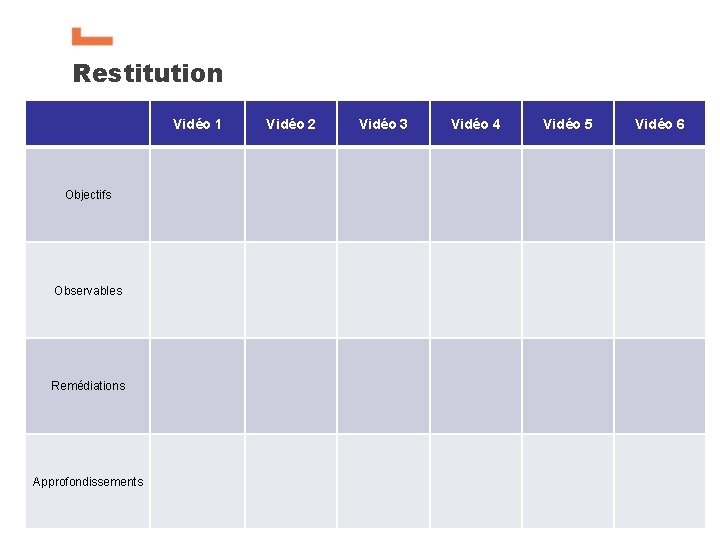
Task: Select the Vidéo 4 column header
Action: (476, 124)
